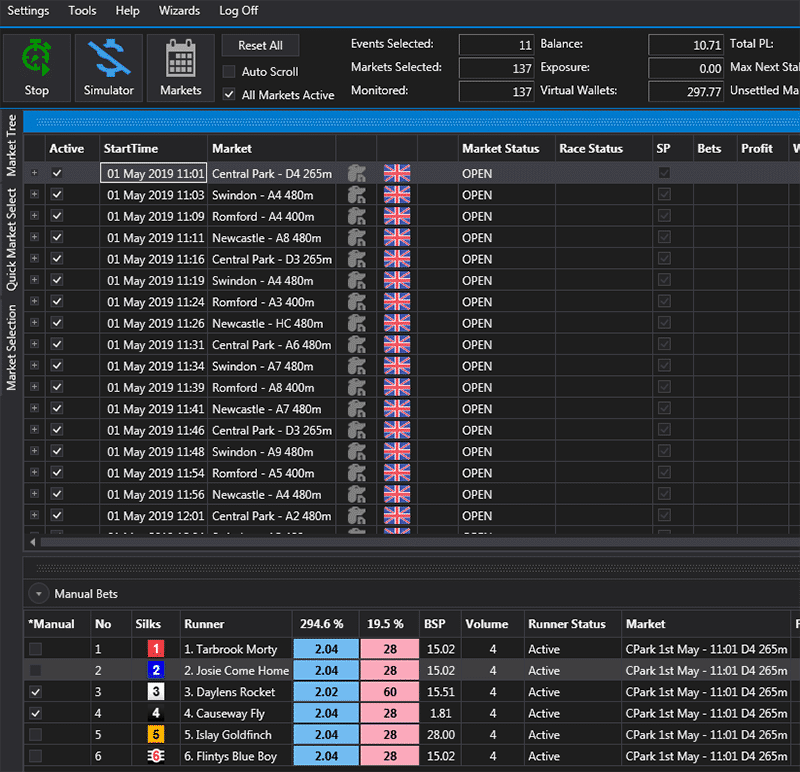The width and height of the screenshot is (800, 772).
Task: Click orange silk 5 for Islay Goldfinch
Action: (x=156, y=735)
